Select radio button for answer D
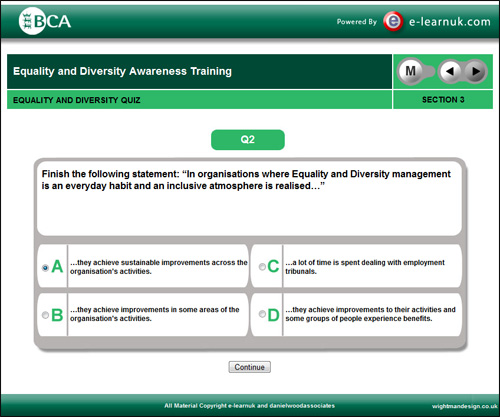 [x=262, y=314]
